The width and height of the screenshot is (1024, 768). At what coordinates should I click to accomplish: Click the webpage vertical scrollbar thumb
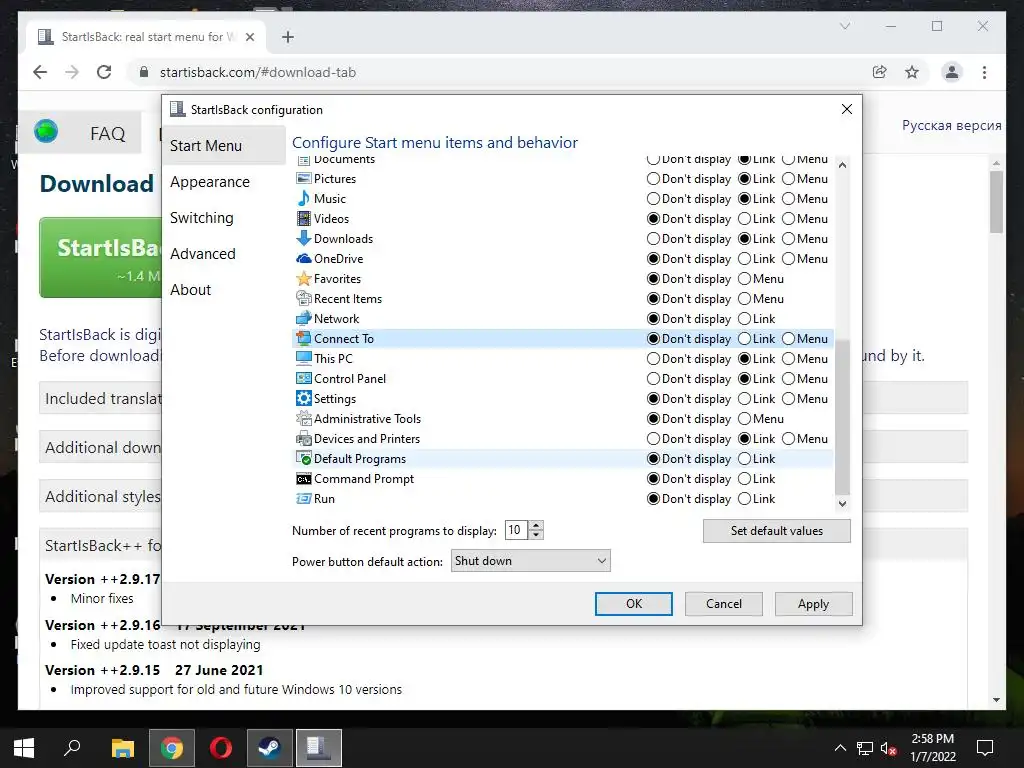pos(996,202)
